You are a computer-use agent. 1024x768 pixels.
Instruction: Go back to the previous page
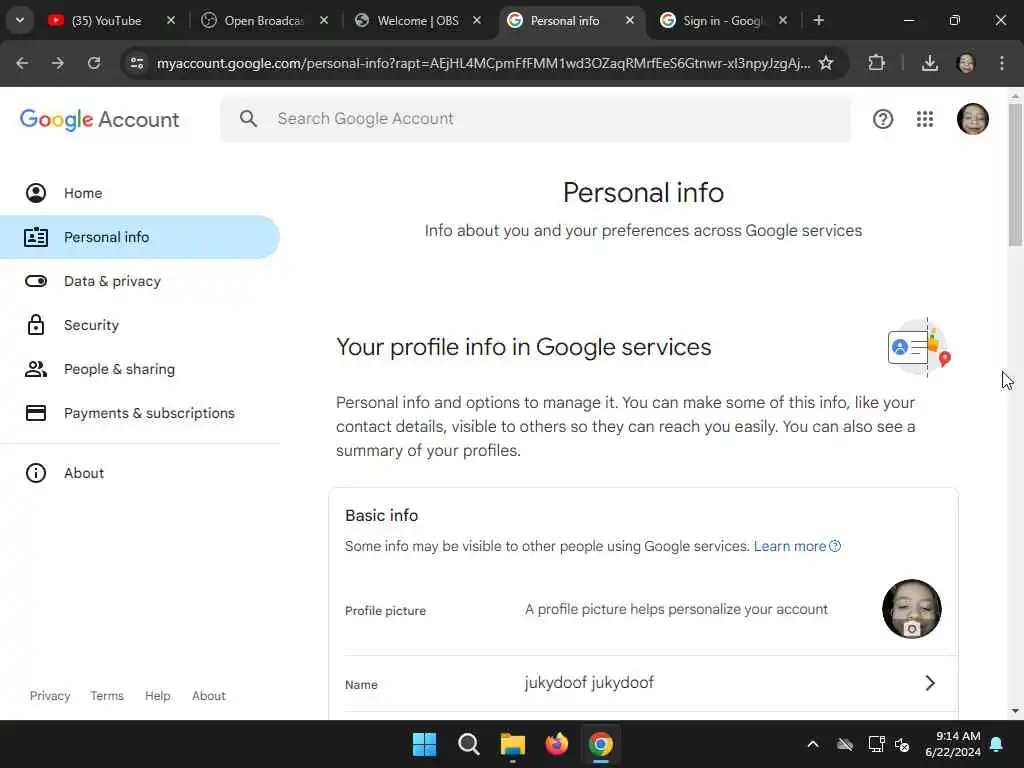coord(22,63)
